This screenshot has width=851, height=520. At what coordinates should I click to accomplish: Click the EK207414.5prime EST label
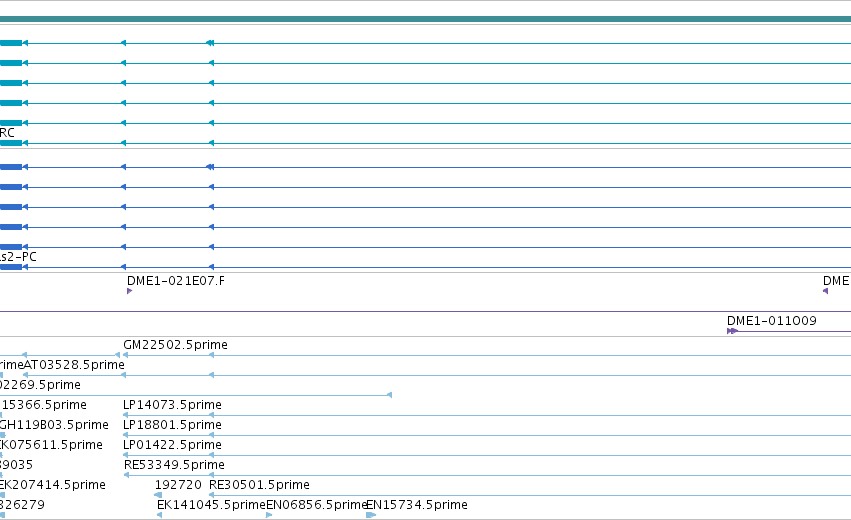pos(53,485)
